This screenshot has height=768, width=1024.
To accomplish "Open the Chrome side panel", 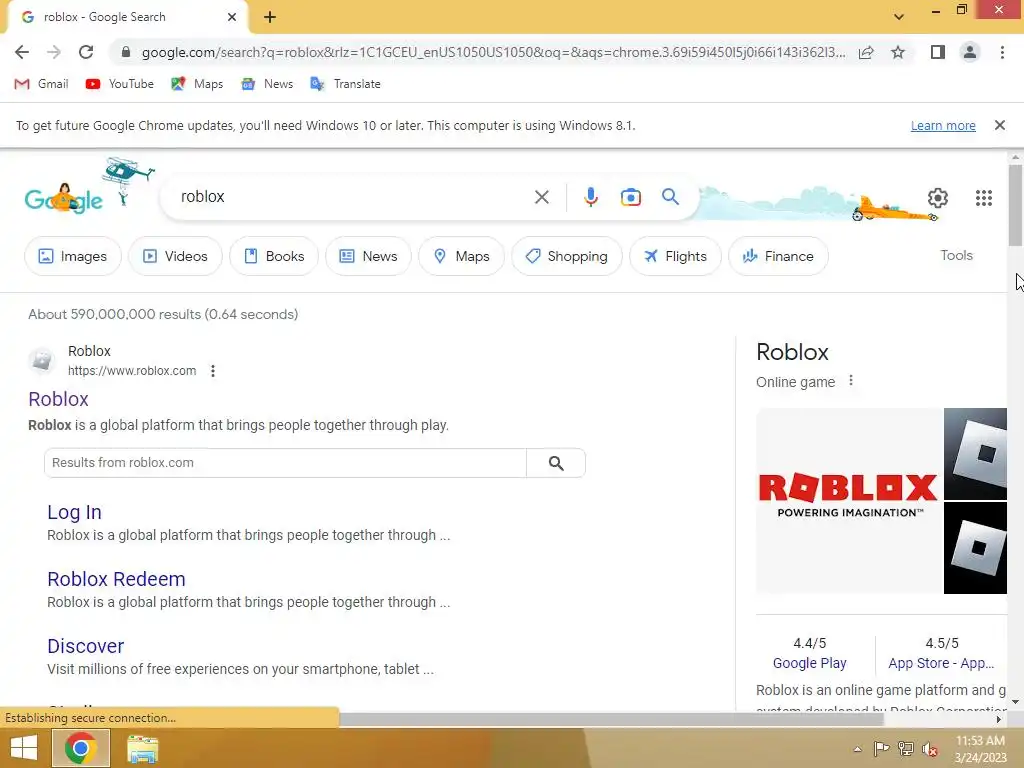I will coord(938,52).
